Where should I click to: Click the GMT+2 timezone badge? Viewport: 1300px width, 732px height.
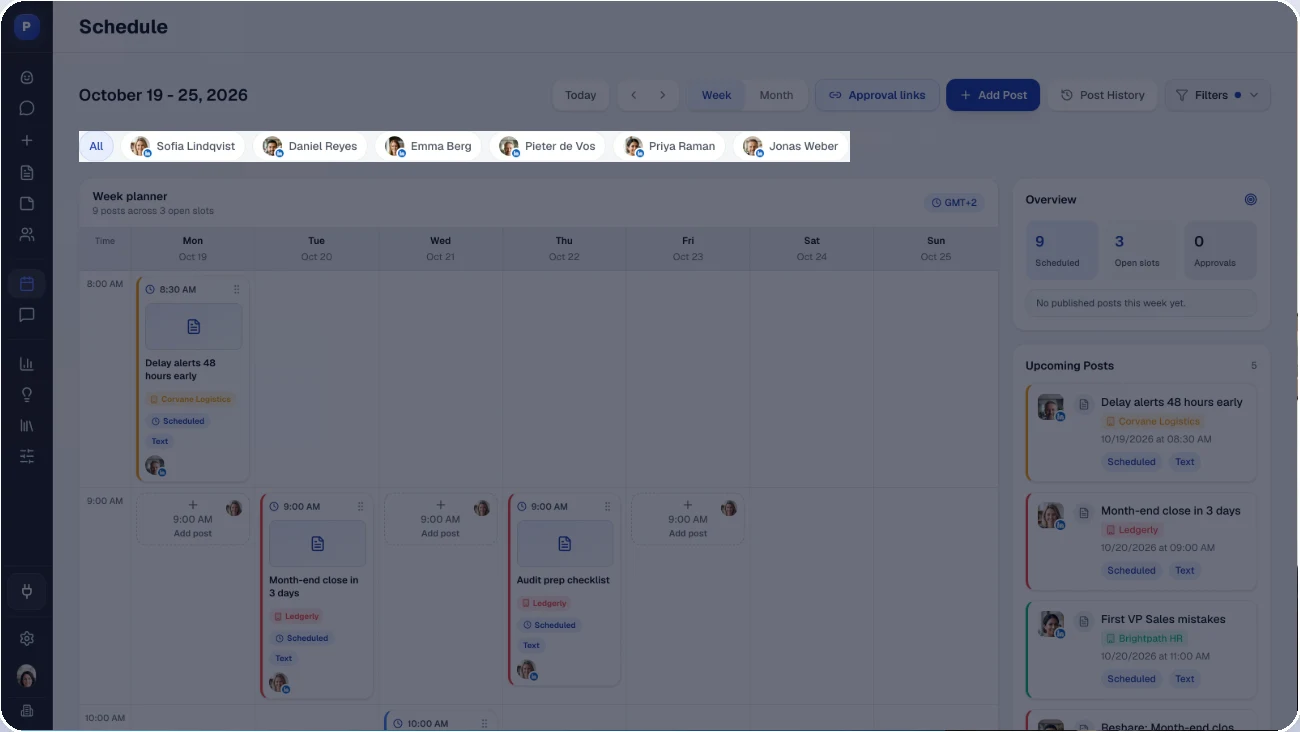[x=954, y=203]
